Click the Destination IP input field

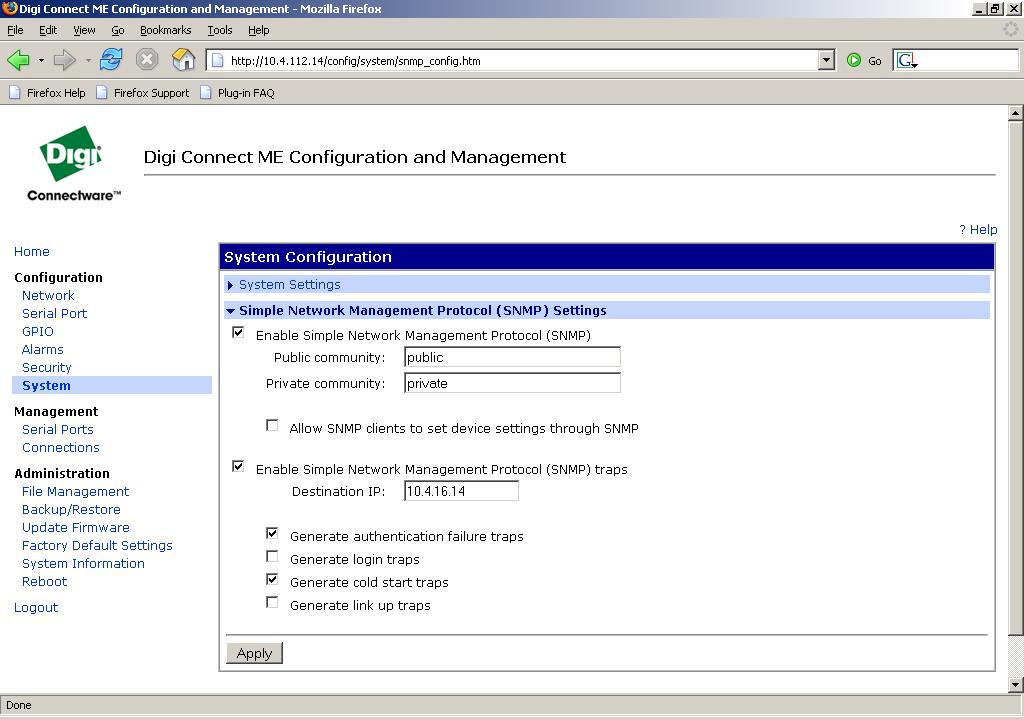pyautogui.click(x=461, y=491)
